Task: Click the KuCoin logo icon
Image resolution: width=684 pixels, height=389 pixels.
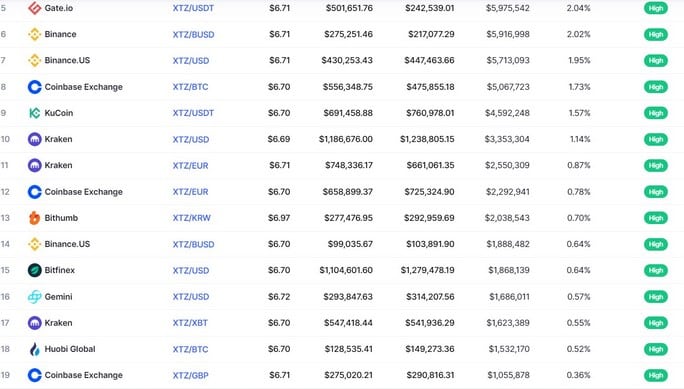Action: point(34,113)
